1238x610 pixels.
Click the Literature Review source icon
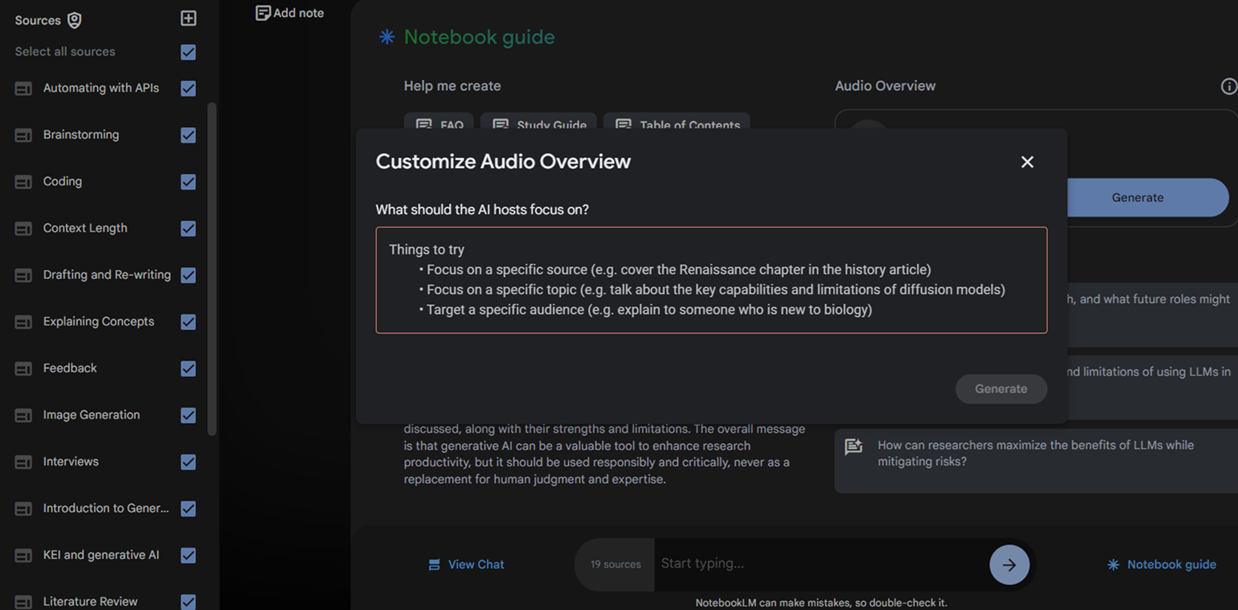[x=23, y=602]
